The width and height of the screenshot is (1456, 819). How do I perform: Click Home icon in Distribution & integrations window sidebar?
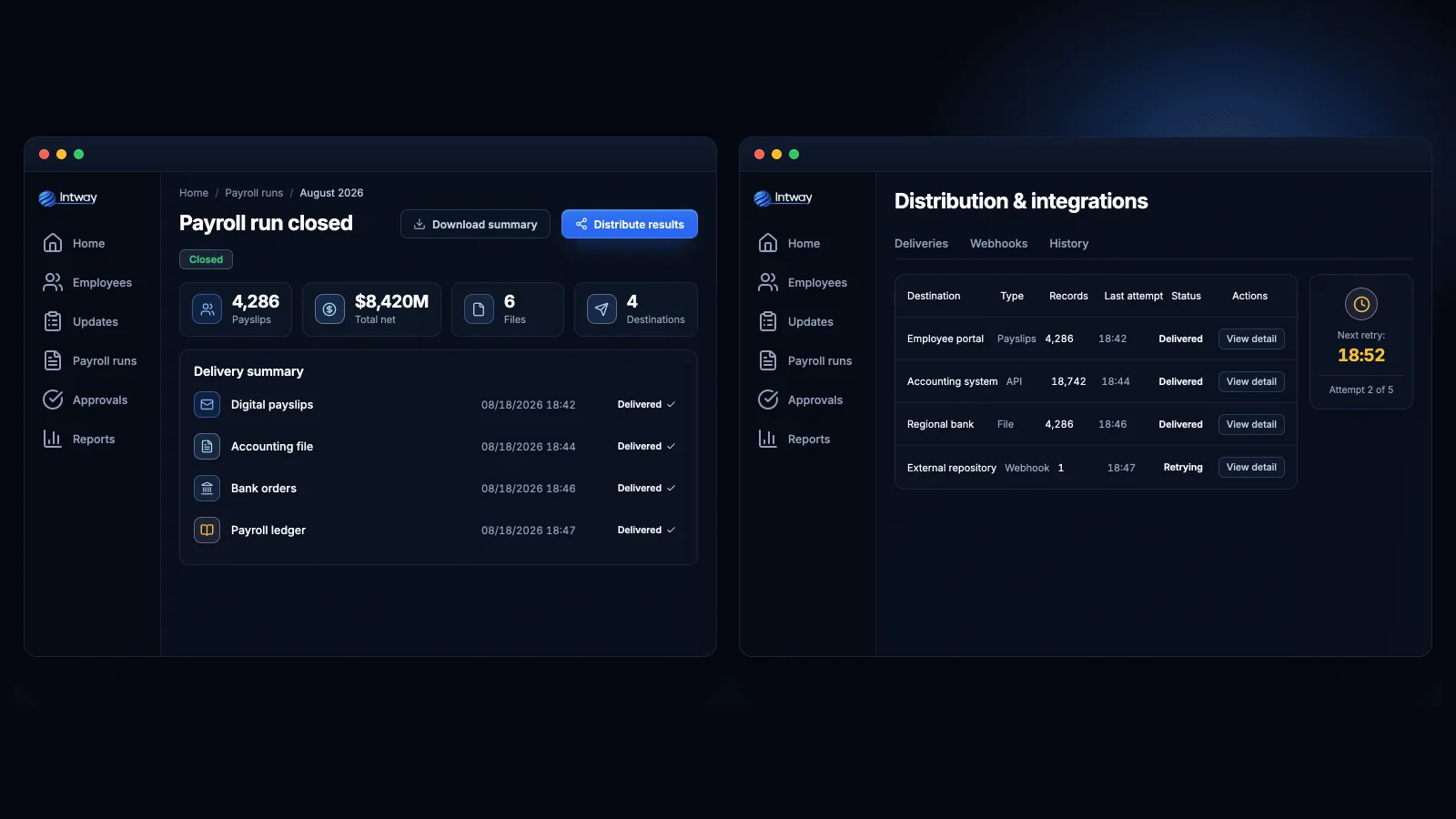tap(768, 243)
